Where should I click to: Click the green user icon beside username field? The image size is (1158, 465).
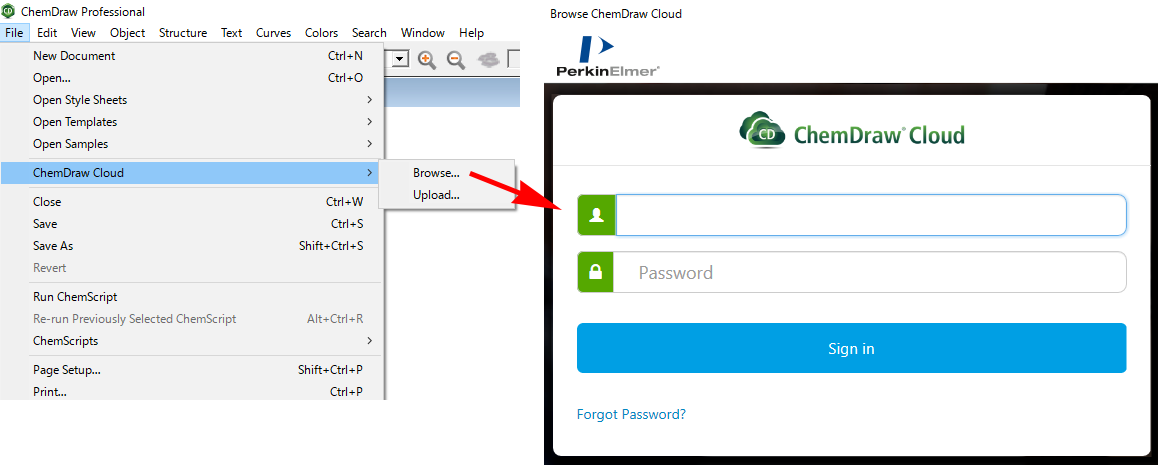coord(596,215)
